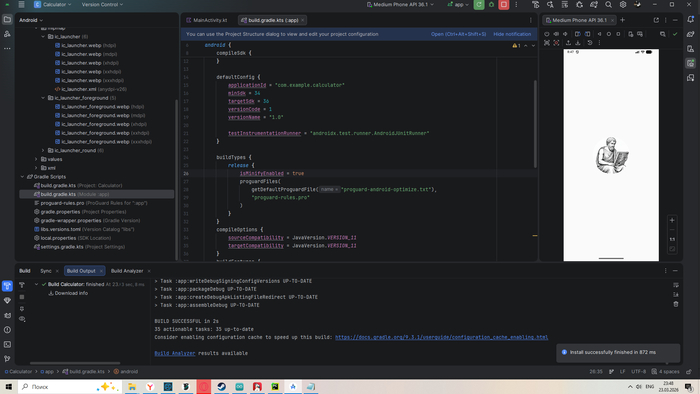This screenshot has width=700, height=394.
Task: Click the green Rerun app button
Action: 479,4
